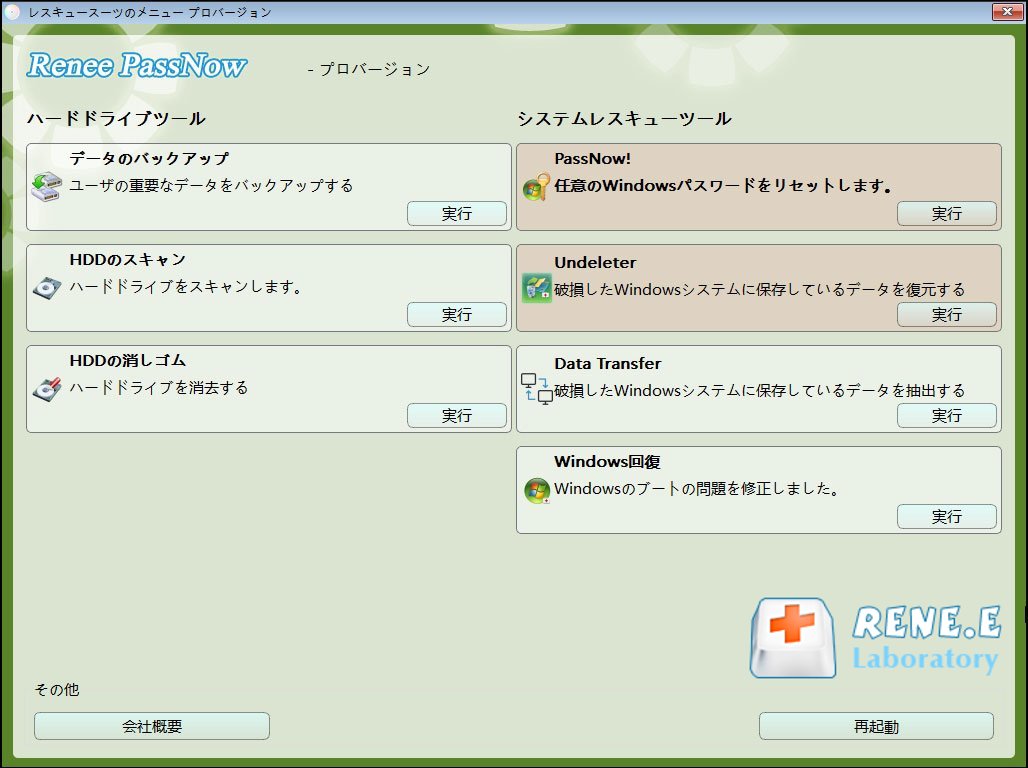1028x768 pixels.
Task: Run Data Transfer with 実行 button
Action: 947,416
